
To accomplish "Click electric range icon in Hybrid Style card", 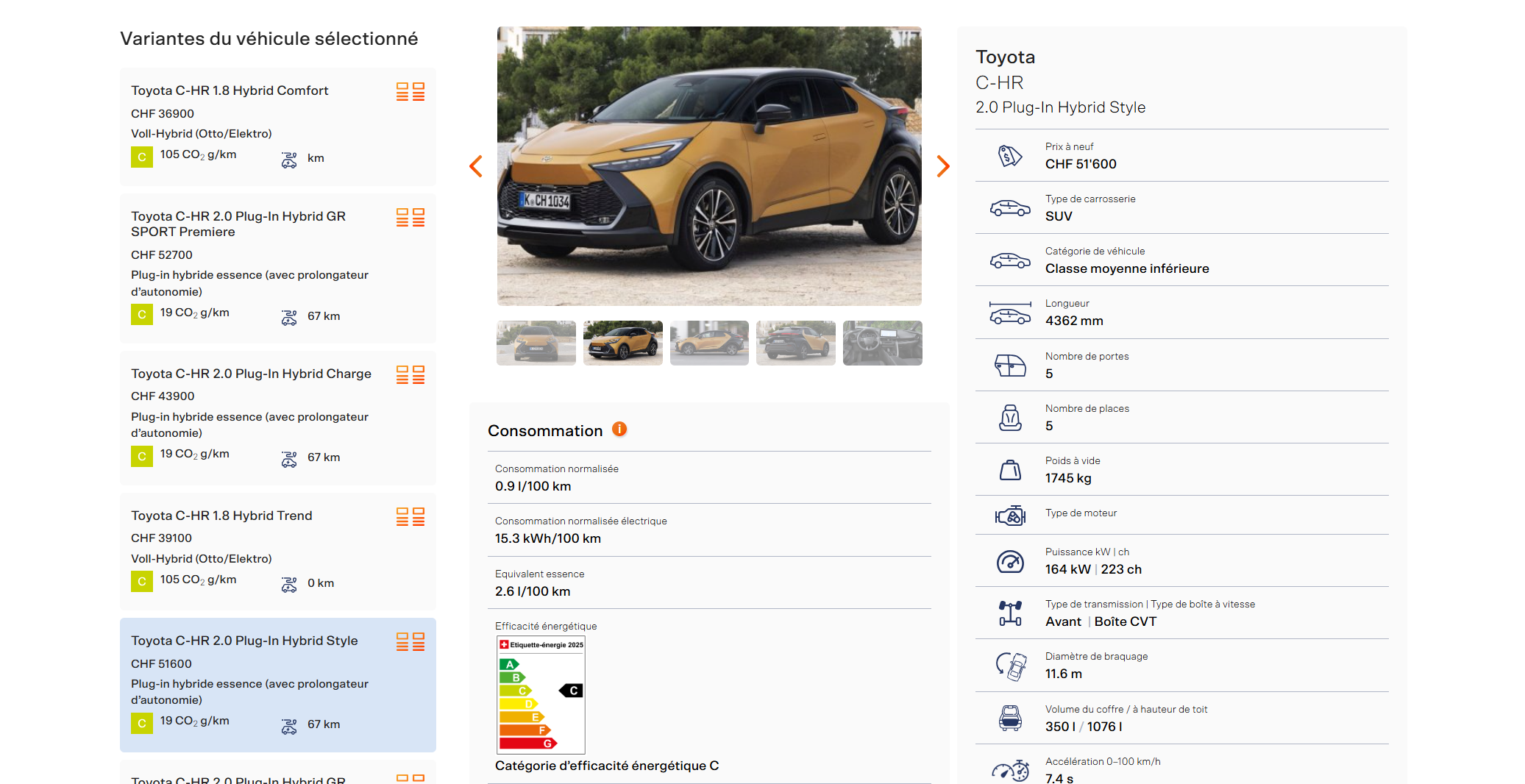I will point(289,726).
